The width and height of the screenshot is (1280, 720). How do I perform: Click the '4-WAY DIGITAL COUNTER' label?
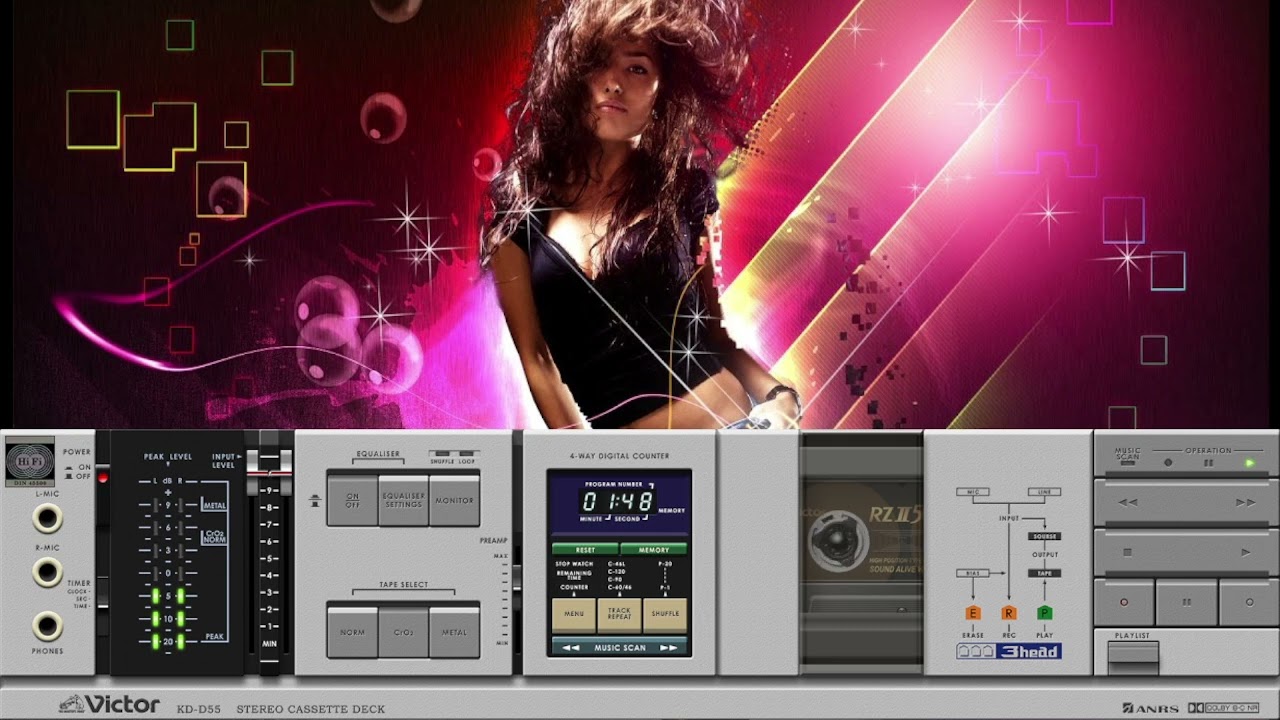coord(619,456)
